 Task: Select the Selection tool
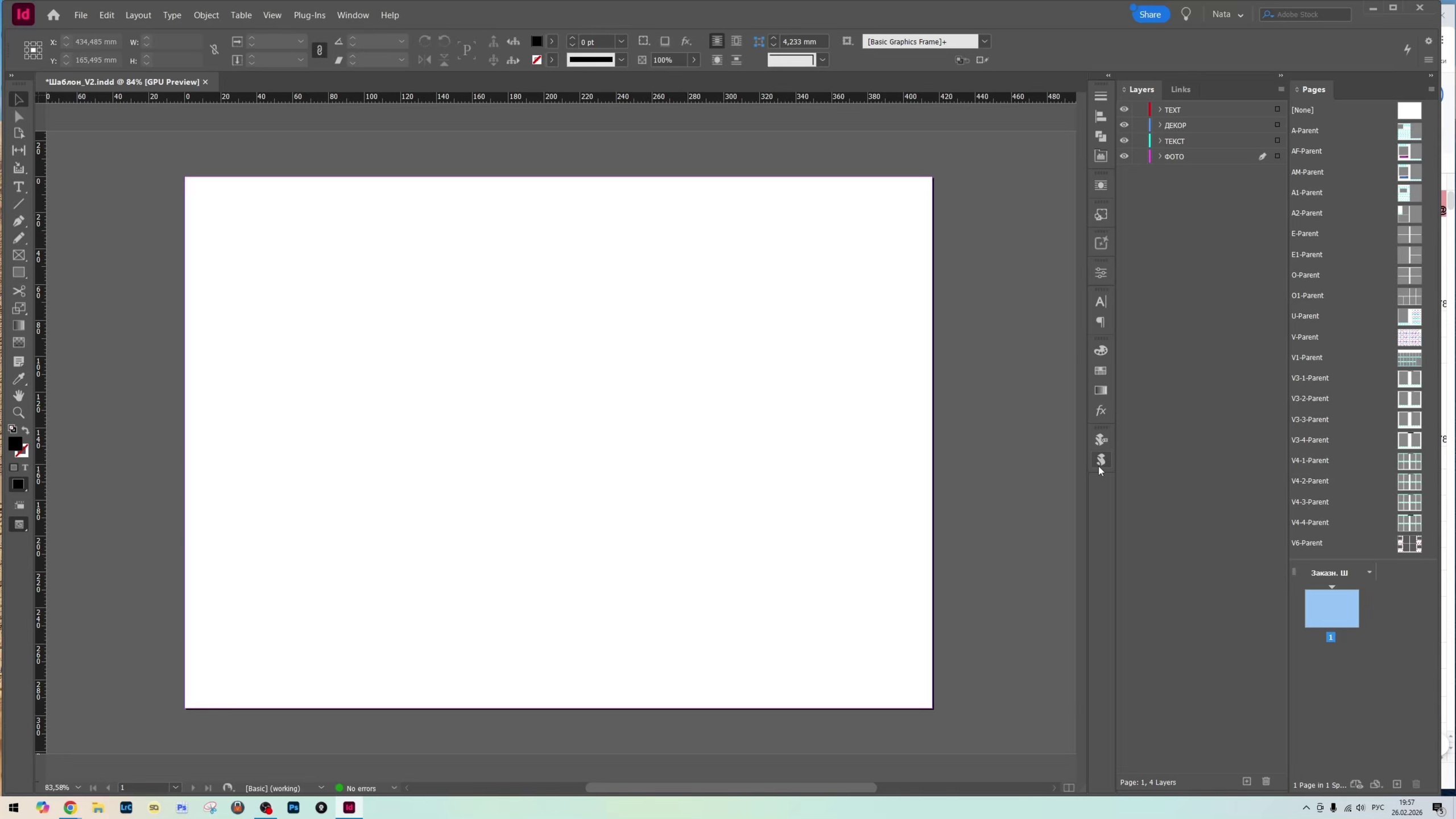point(19,100)
